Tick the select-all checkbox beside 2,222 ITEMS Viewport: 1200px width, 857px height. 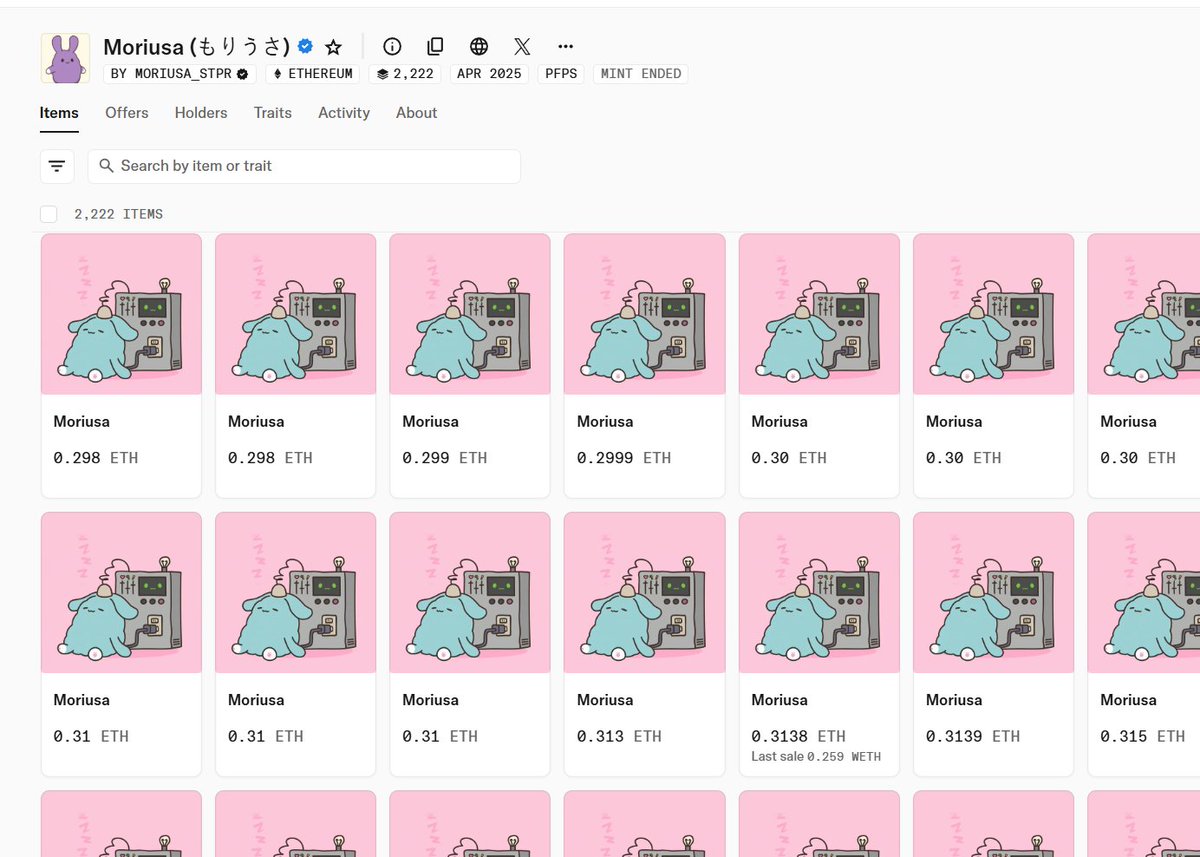49,214
